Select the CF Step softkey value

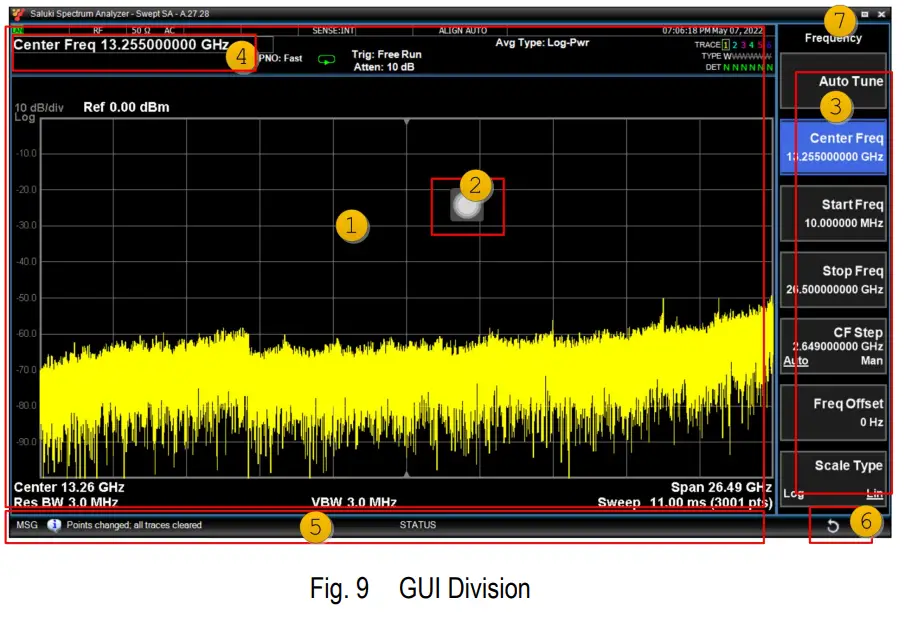click(837, 346)
